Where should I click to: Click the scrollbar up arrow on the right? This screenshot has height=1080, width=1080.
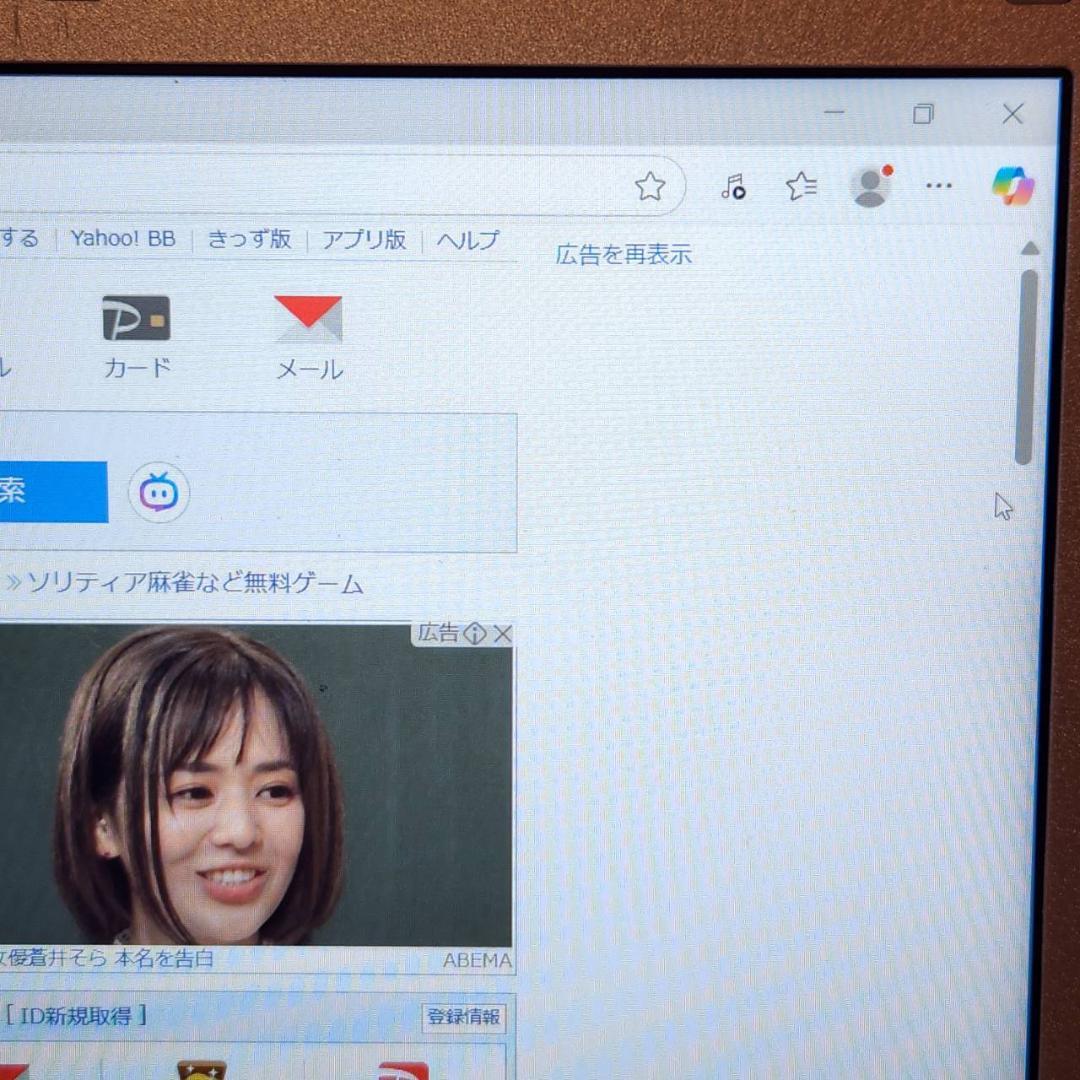1029,248
